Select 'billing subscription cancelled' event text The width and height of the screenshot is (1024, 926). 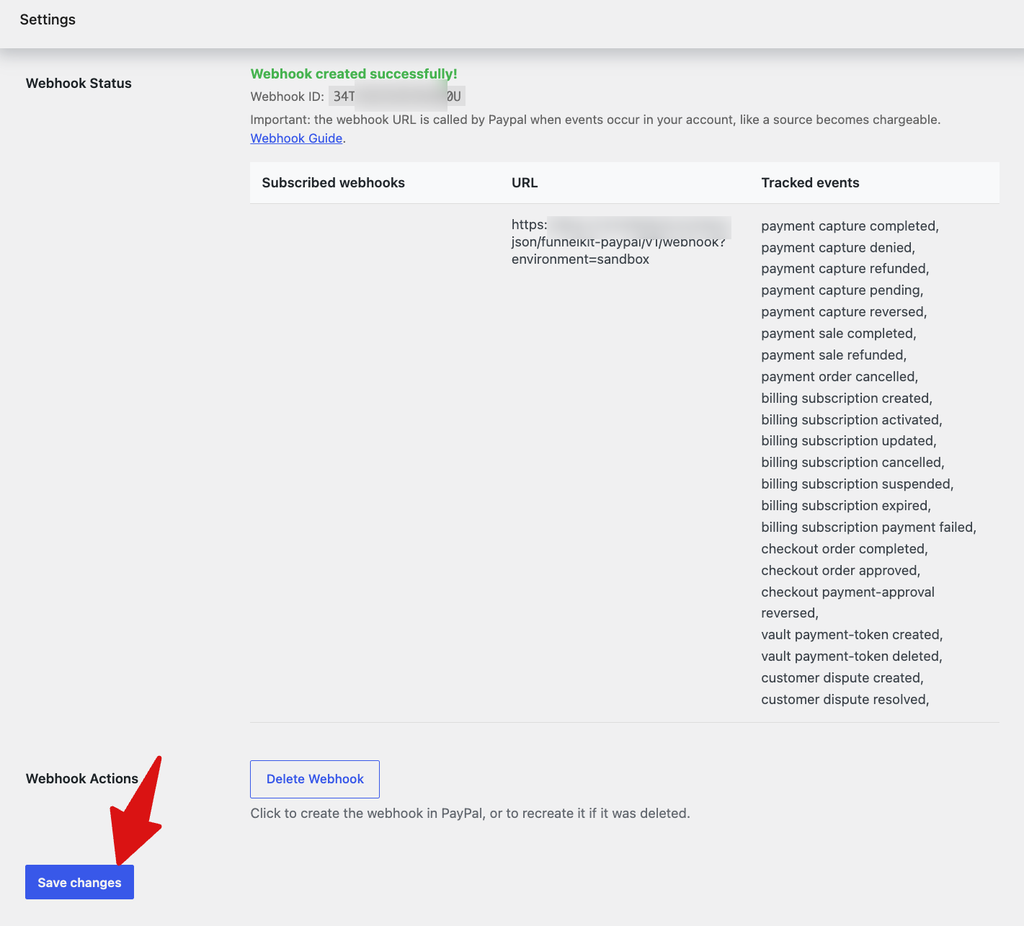pyautogui.click(x=852, y=462)
